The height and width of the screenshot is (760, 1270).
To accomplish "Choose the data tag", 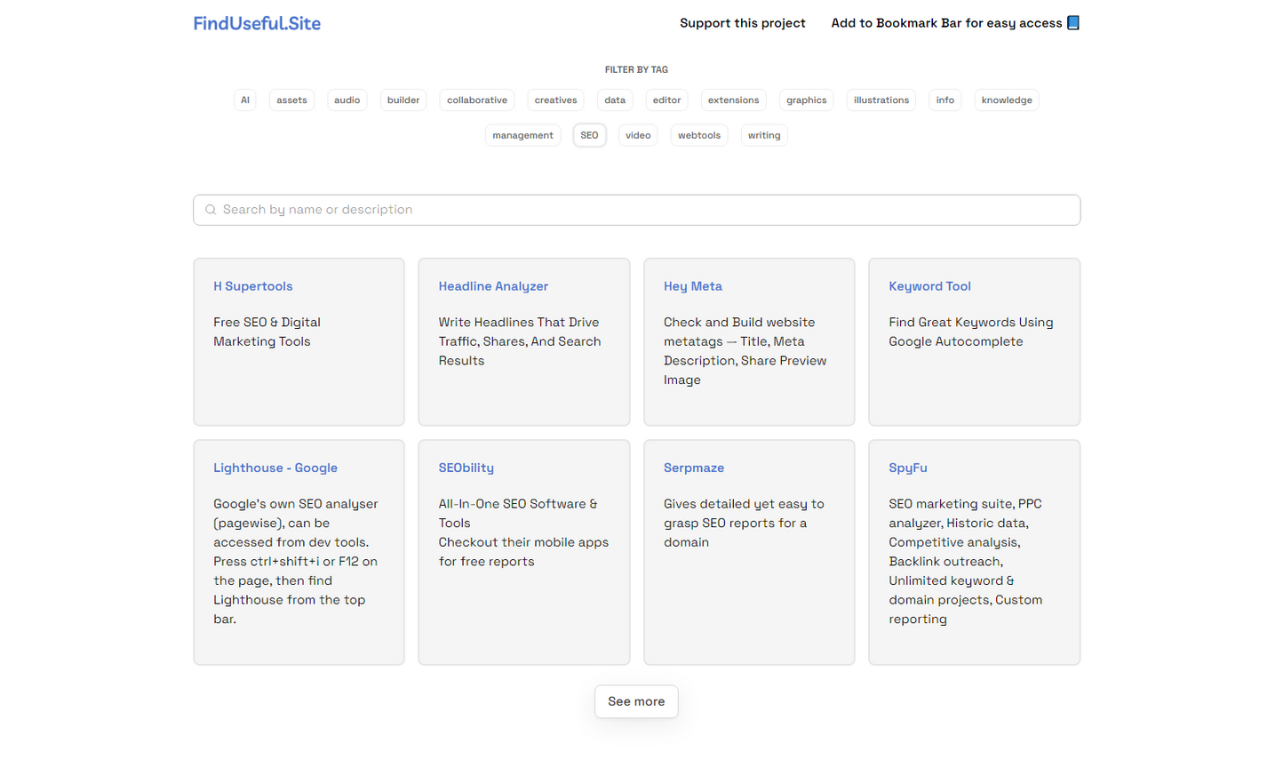I will click(x=615, y=100).
